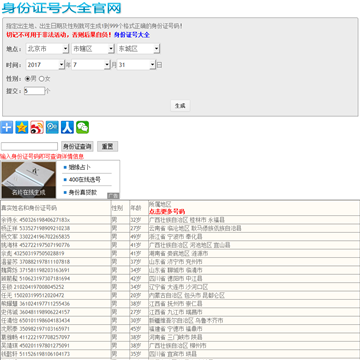Viewport: 360px width, 360px height.
Task: Focus the ID number query input field
Action: 29,146
